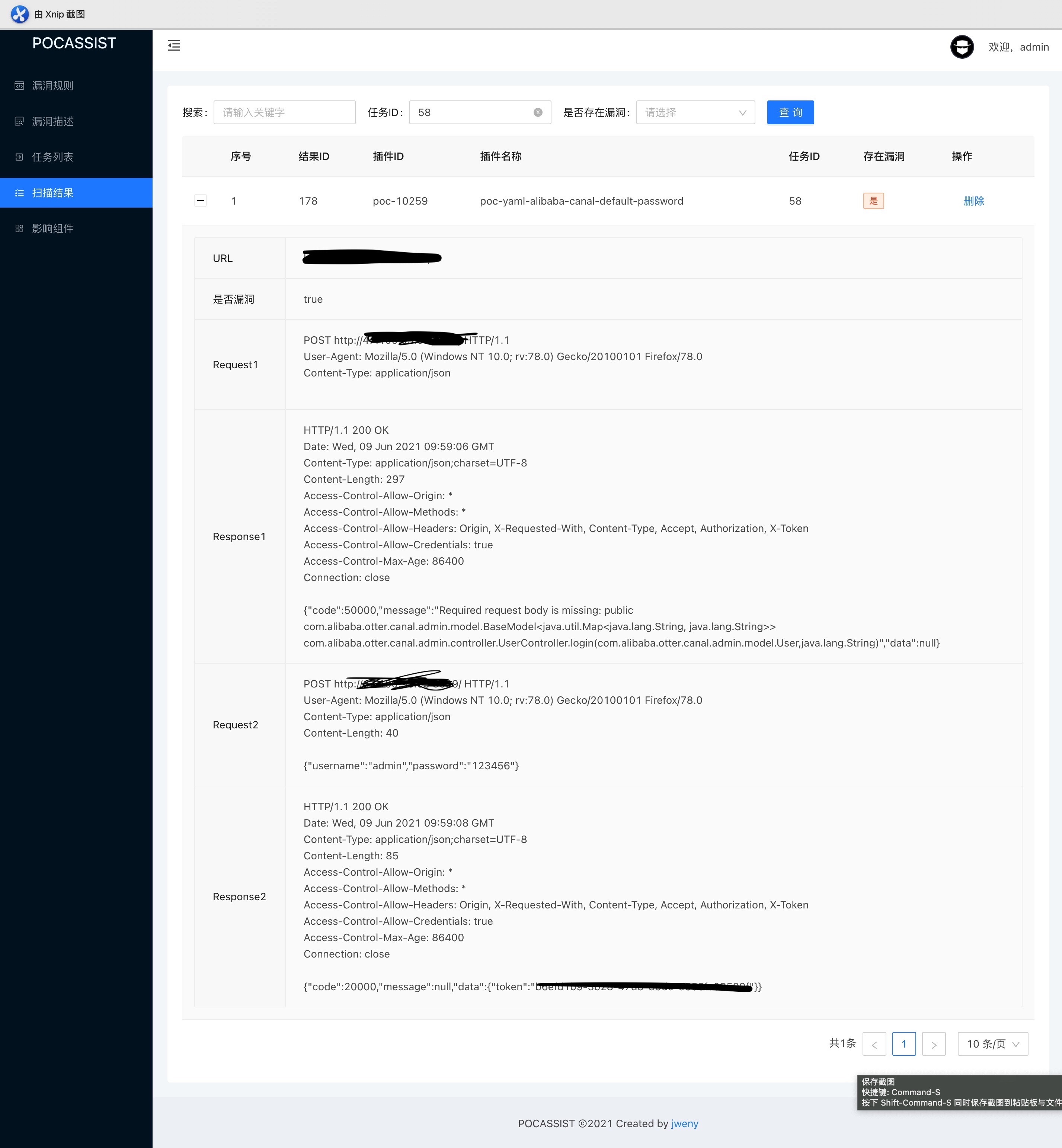This screenshot has width=1062, height=1148.
Task: Click the 漏洞规则 sidebar icon
Action: (20, 86)
